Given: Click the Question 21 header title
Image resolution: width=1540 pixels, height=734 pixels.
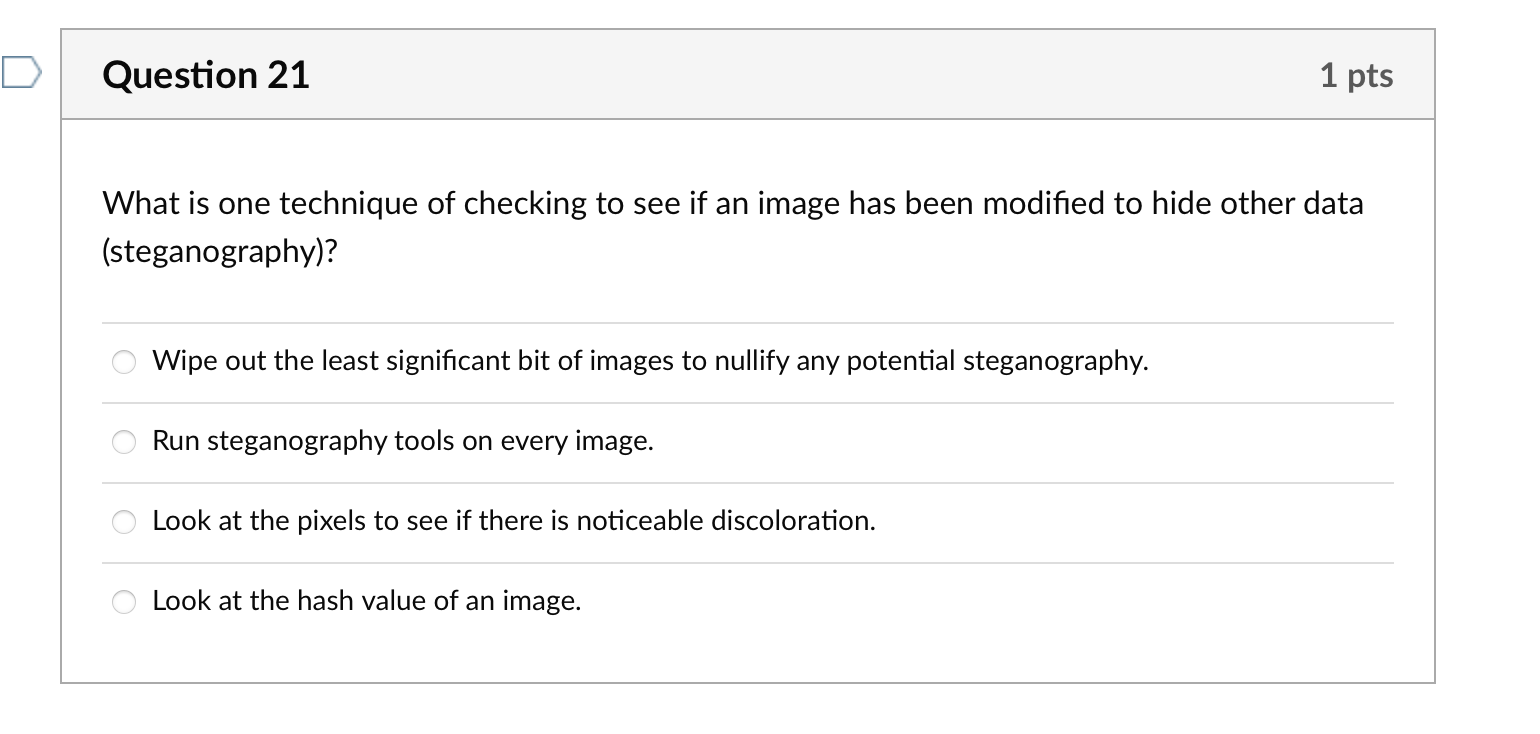Looking at the screenshot, I should point(205,74).
